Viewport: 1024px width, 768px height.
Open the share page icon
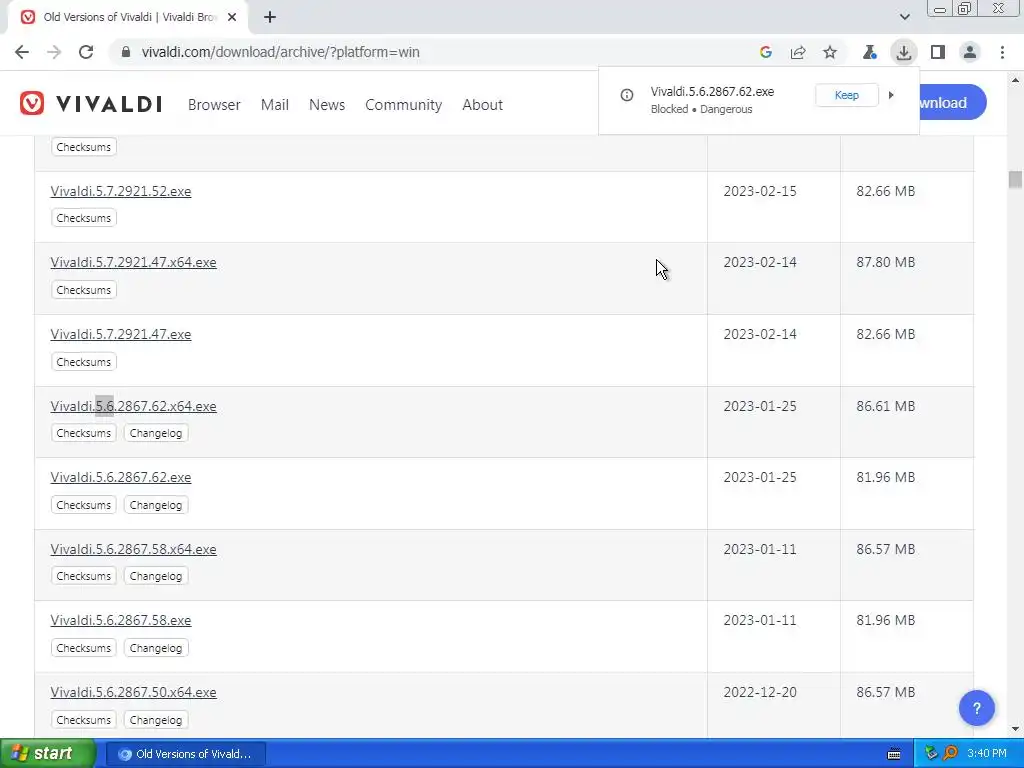pos(798,52)
